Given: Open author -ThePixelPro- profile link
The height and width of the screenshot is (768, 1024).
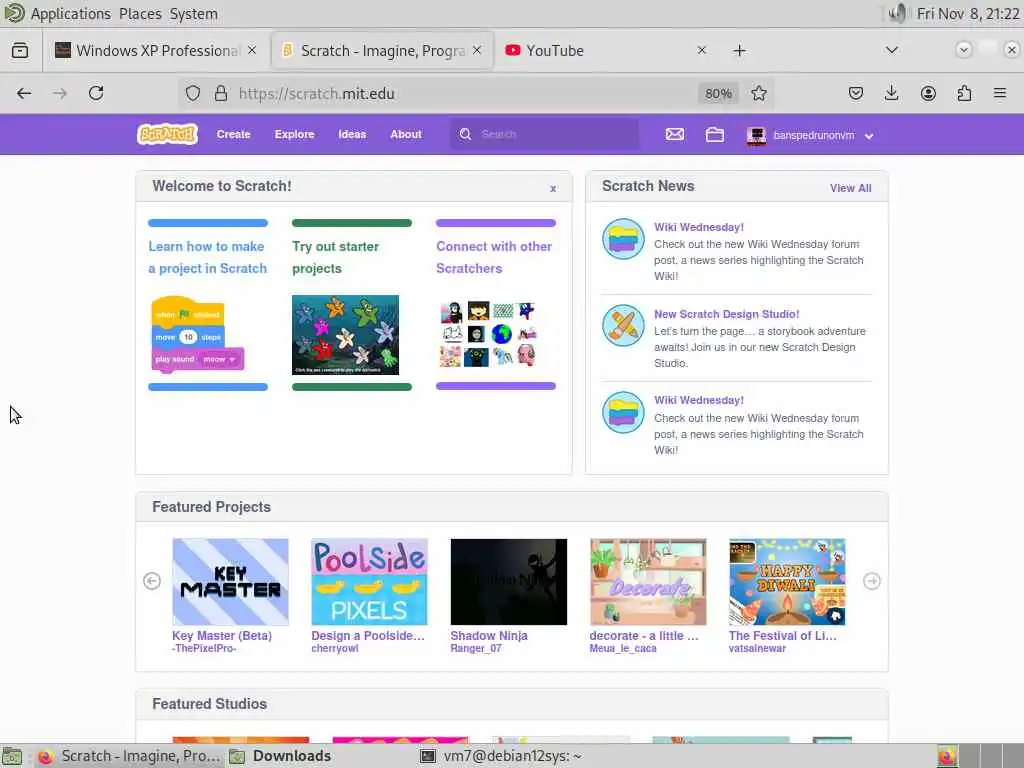Looking at the screenshot, I should pos(204,648).
